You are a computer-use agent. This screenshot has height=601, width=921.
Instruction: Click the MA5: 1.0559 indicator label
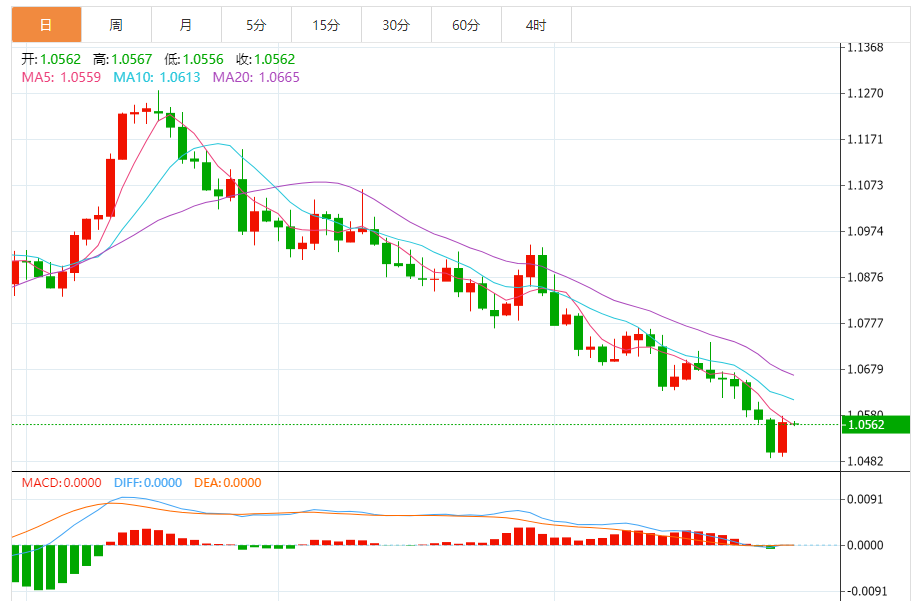pos(61,78)
